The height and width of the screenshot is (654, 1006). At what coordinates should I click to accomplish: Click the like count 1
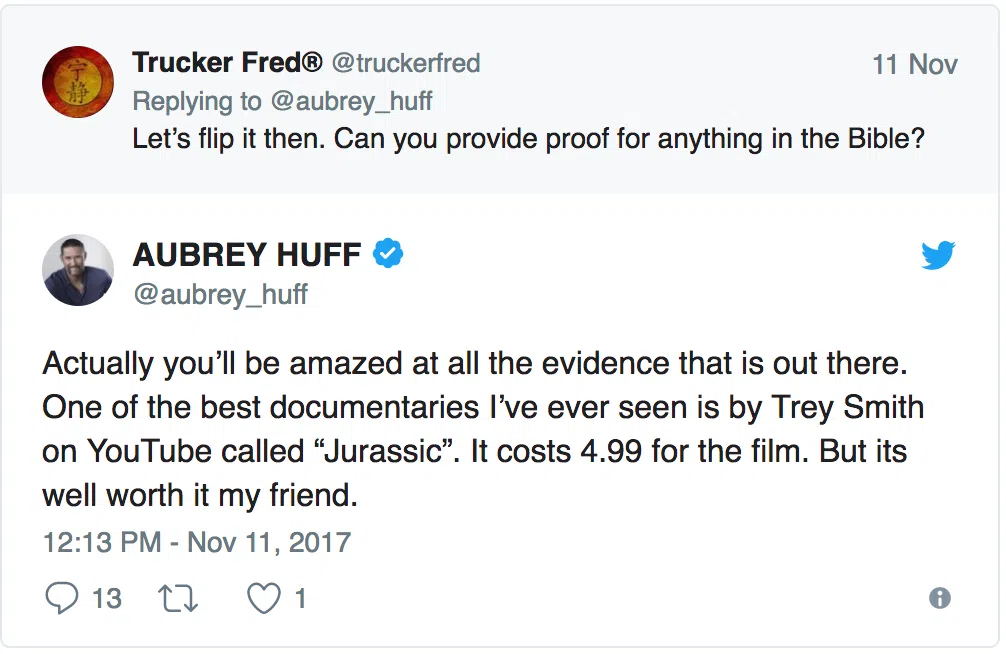point(299,598)
